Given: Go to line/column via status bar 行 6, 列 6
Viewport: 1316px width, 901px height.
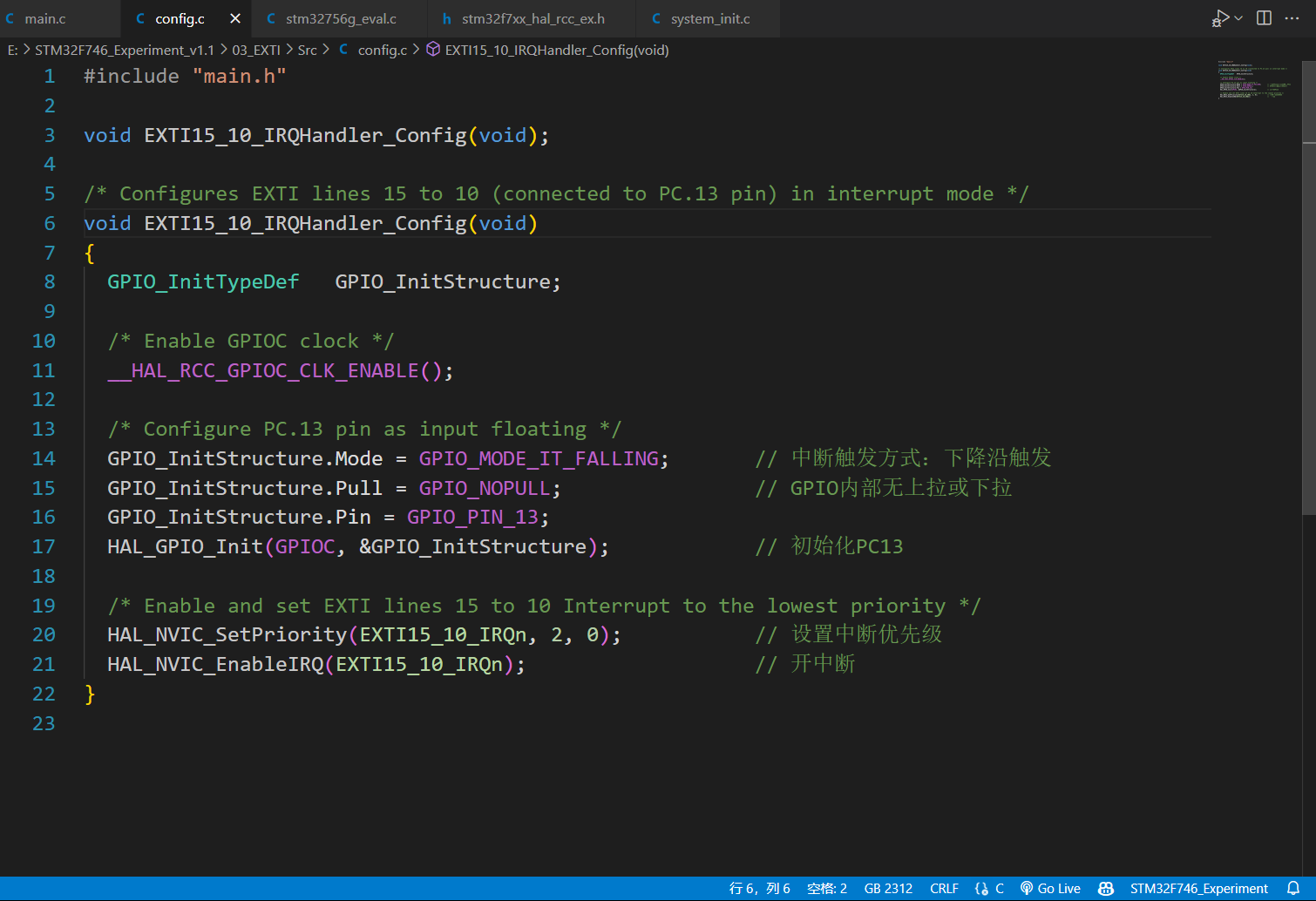Looking at the screenshot, I should pos(759,889).
